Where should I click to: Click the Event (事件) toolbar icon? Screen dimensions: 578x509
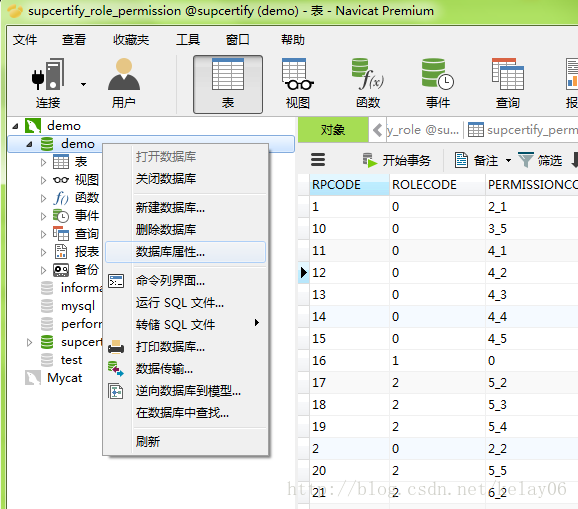point(438,74)
